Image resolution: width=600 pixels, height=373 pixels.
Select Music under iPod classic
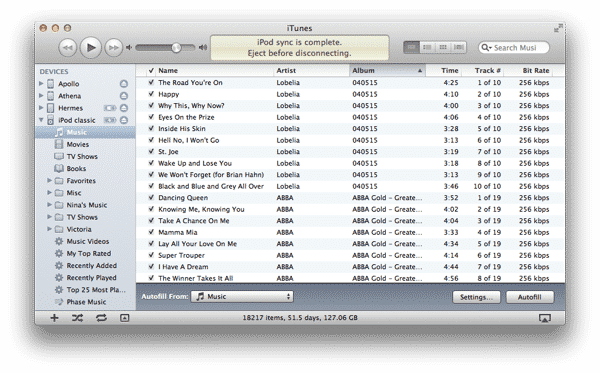coord(85,132)
